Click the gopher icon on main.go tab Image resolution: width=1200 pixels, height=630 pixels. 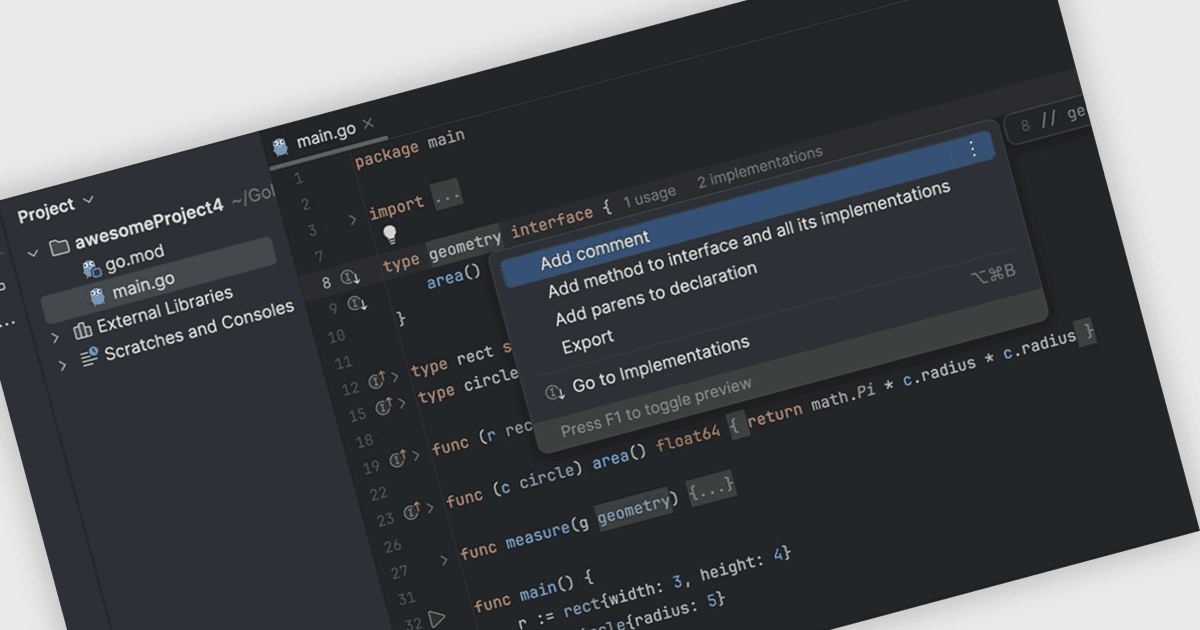[280, 147]
